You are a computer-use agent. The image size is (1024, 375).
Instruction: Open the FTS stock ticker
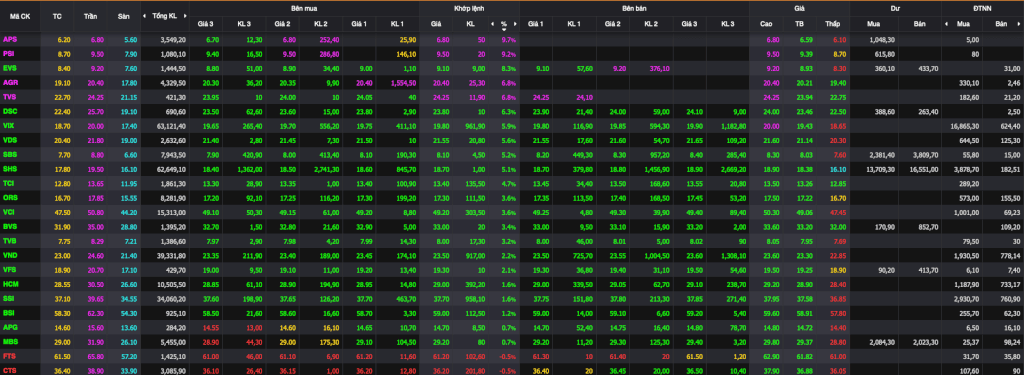coord(10,355)
